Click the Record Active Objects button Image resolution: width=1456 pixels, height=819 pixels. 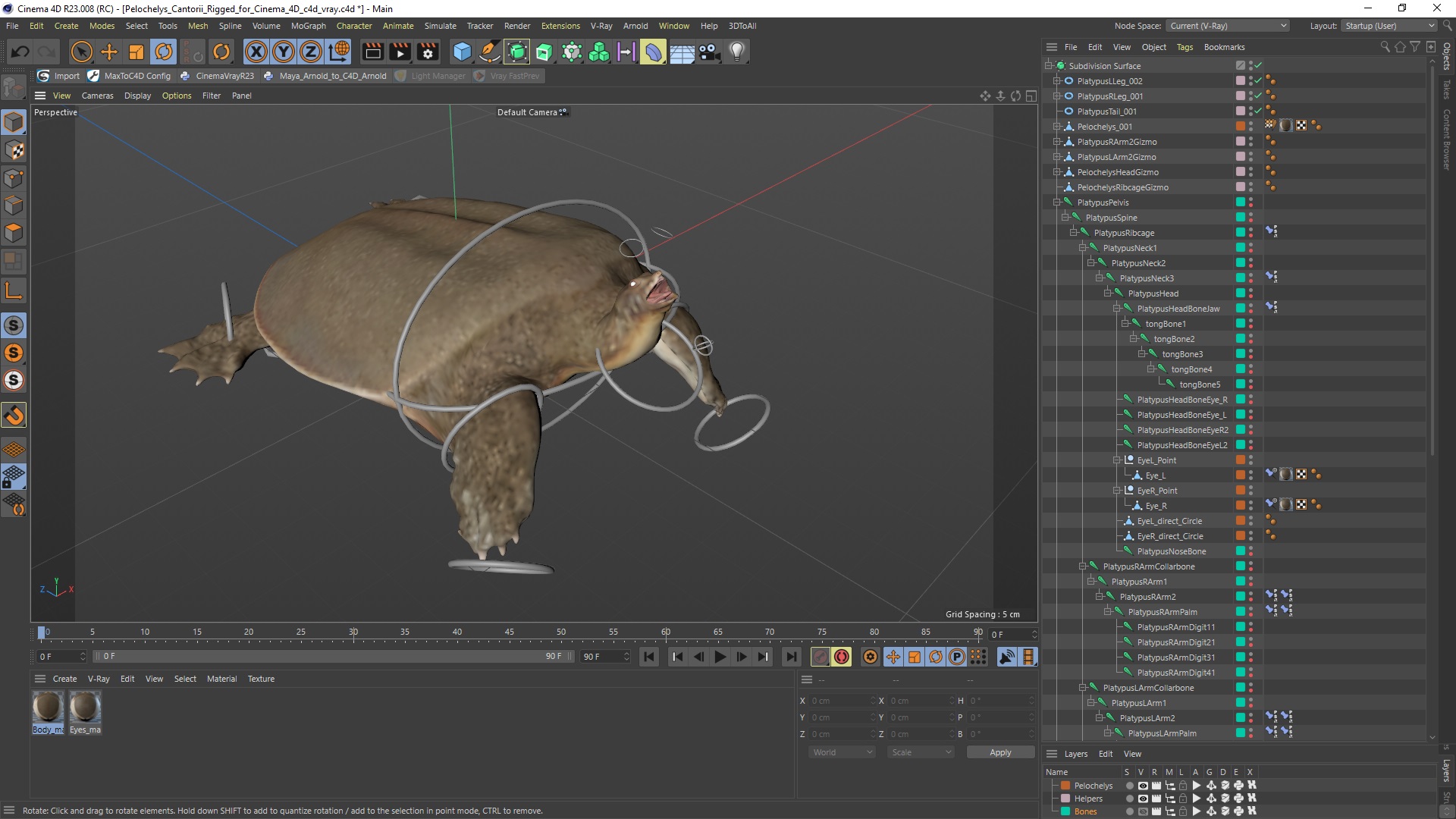coord(820,657)
